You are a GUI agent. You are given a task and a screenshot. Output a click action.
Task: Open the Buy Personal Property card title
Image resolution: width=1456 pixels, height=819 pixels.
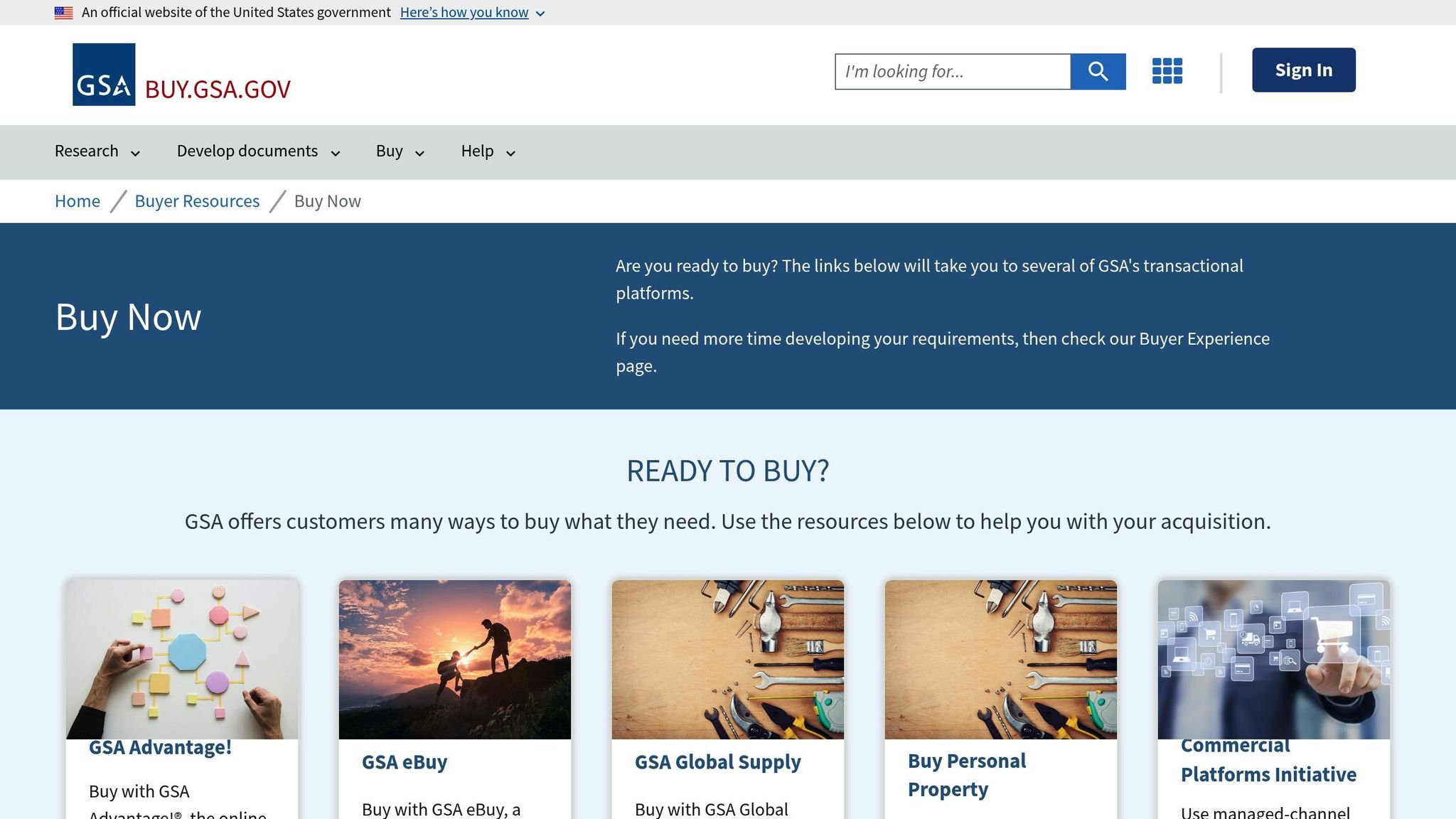tap(967, 775)
